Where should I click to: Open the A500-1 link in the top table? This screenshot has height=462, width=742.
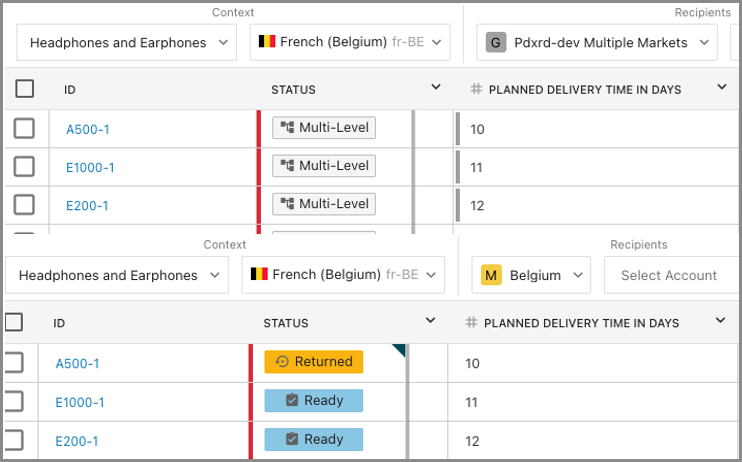coord(88,129)
